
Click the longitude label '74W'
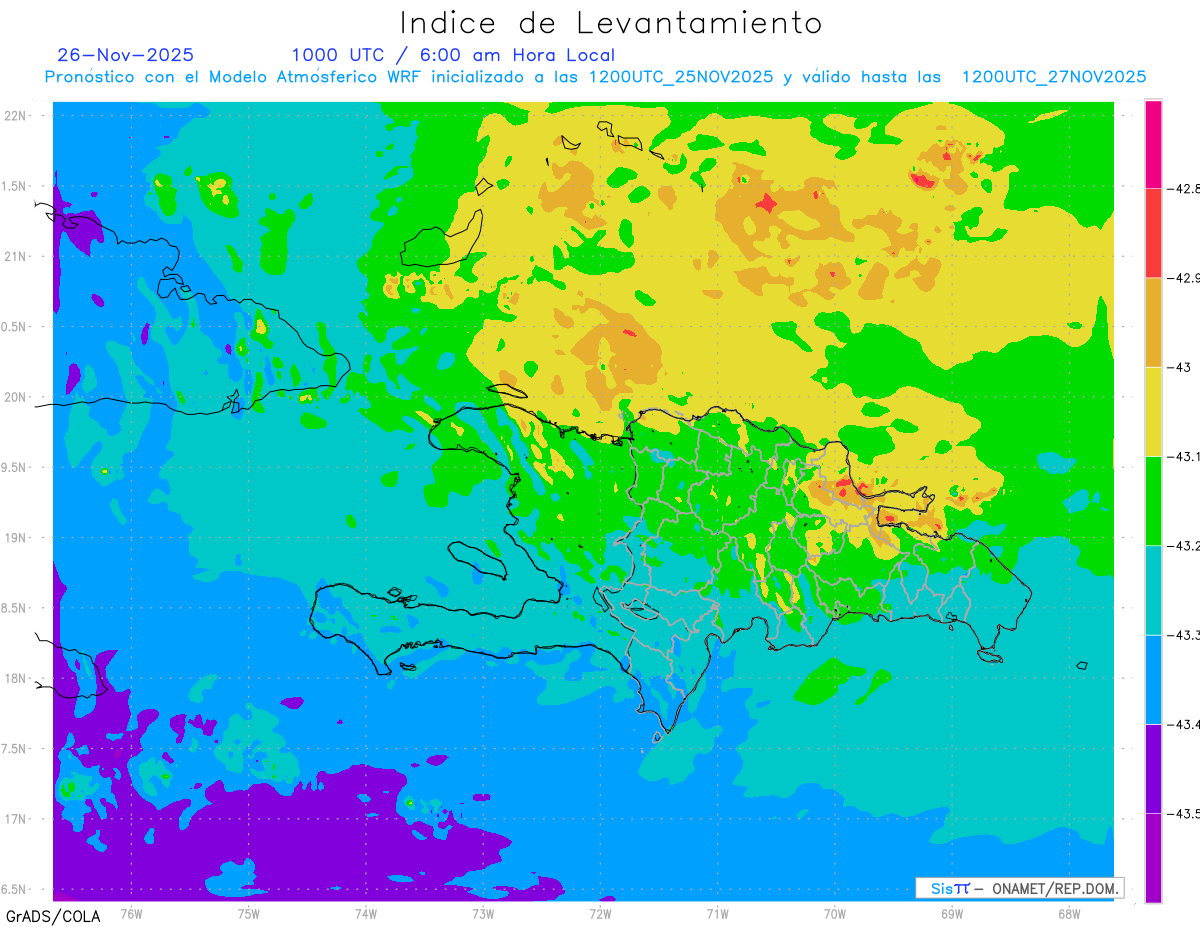[x=366, y=913]
